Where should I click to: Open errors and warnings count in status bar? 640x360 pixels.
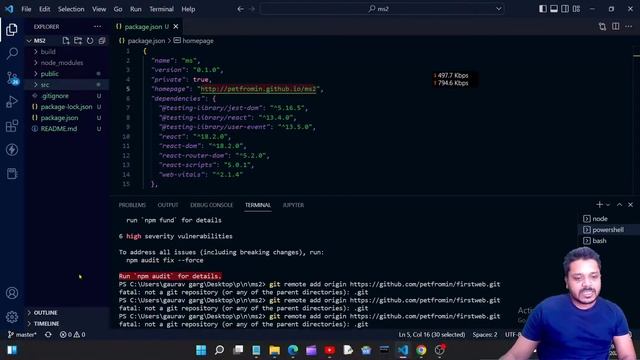tap(73, 335)
